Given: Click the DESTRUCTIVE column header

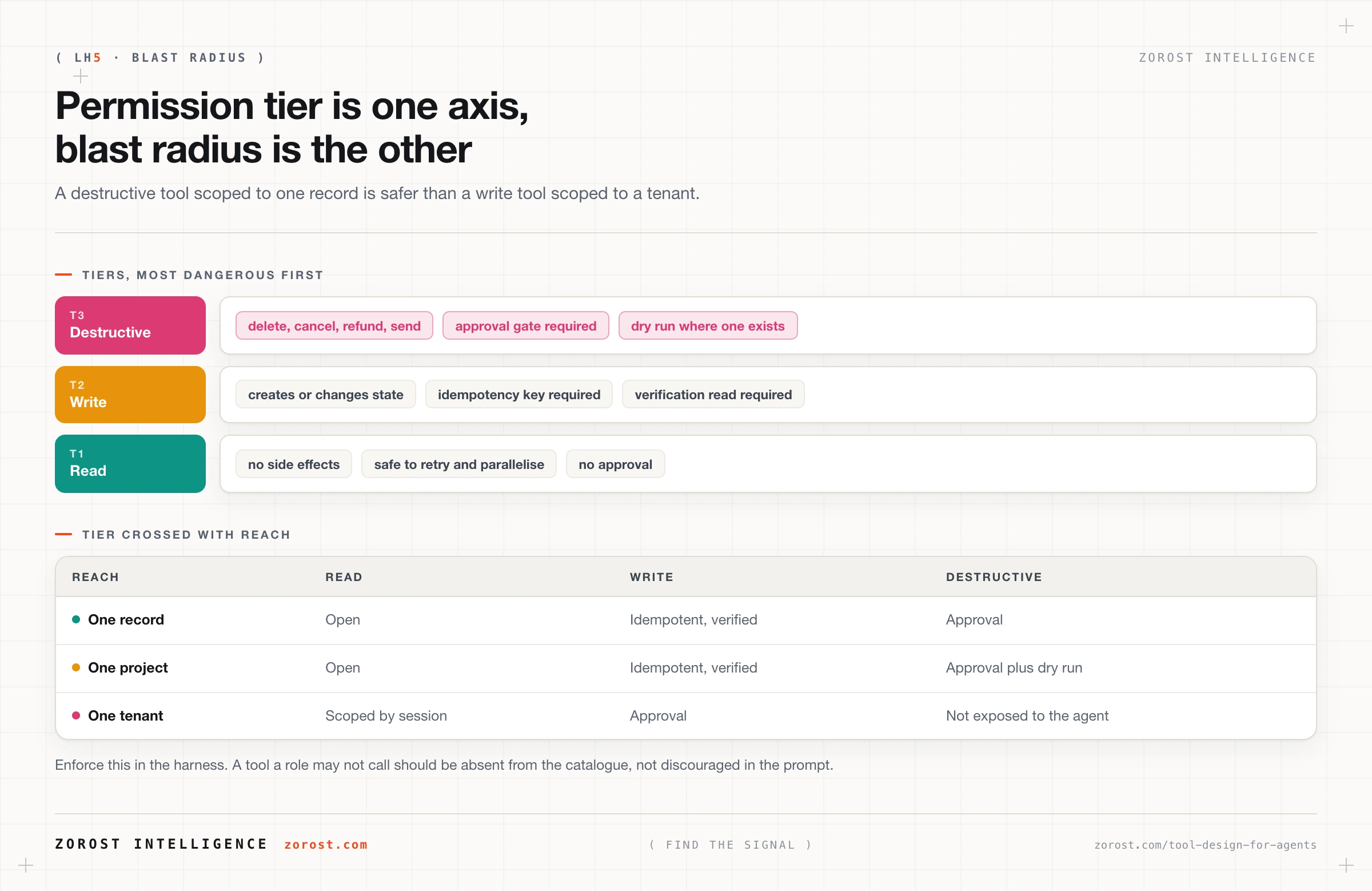Looking at the screenshot, I should coord(994,576).
